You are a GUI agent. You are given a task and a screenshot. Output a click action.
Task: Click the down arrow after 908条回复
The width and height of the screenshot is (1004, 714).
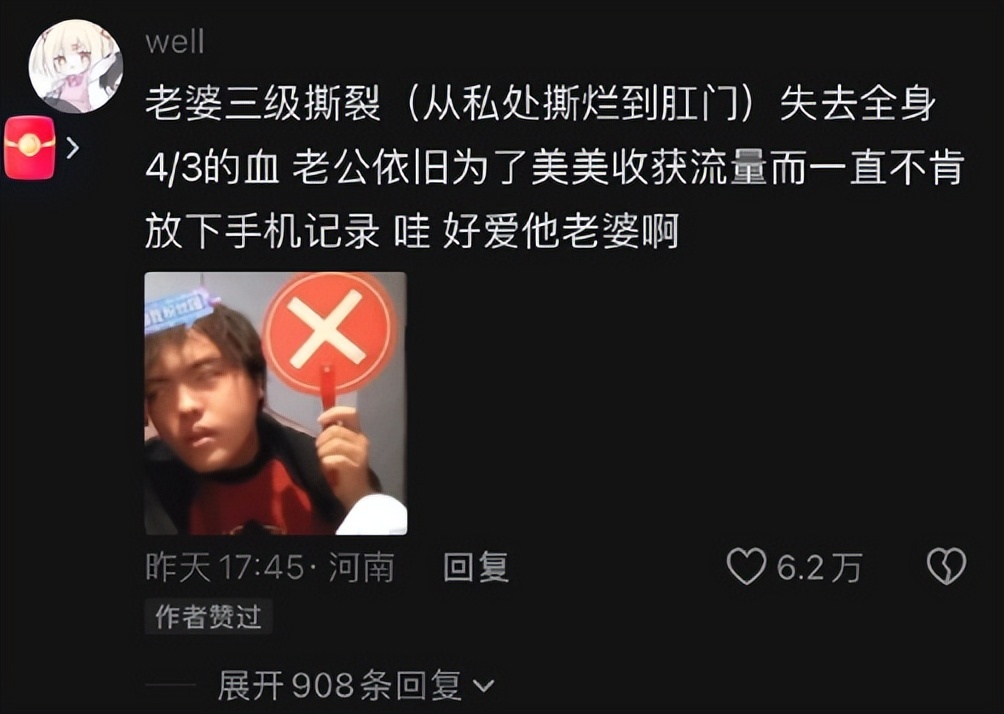483,686
